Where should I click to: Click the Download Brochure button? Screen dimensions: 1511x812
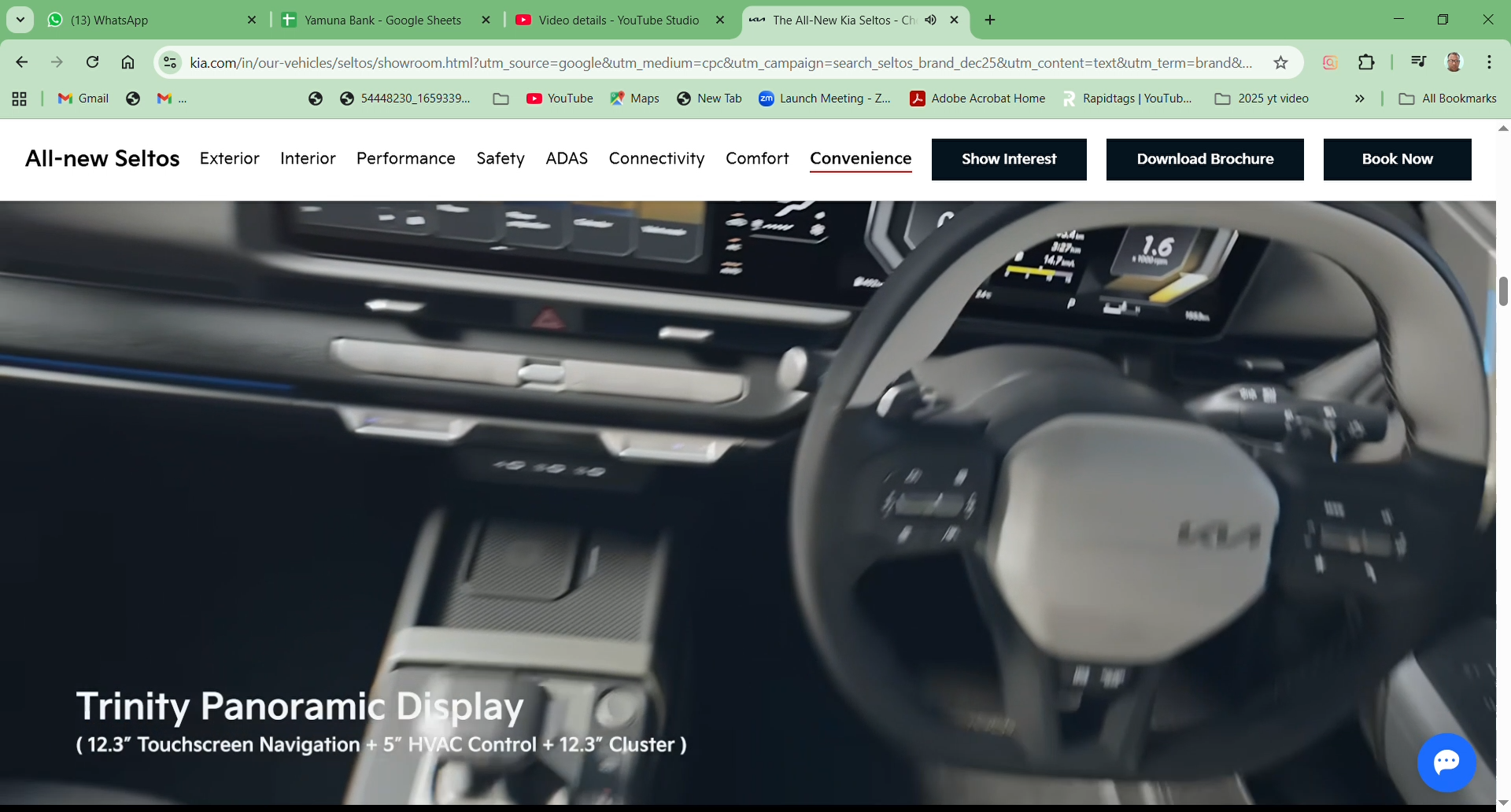(x=1204, y=160)
